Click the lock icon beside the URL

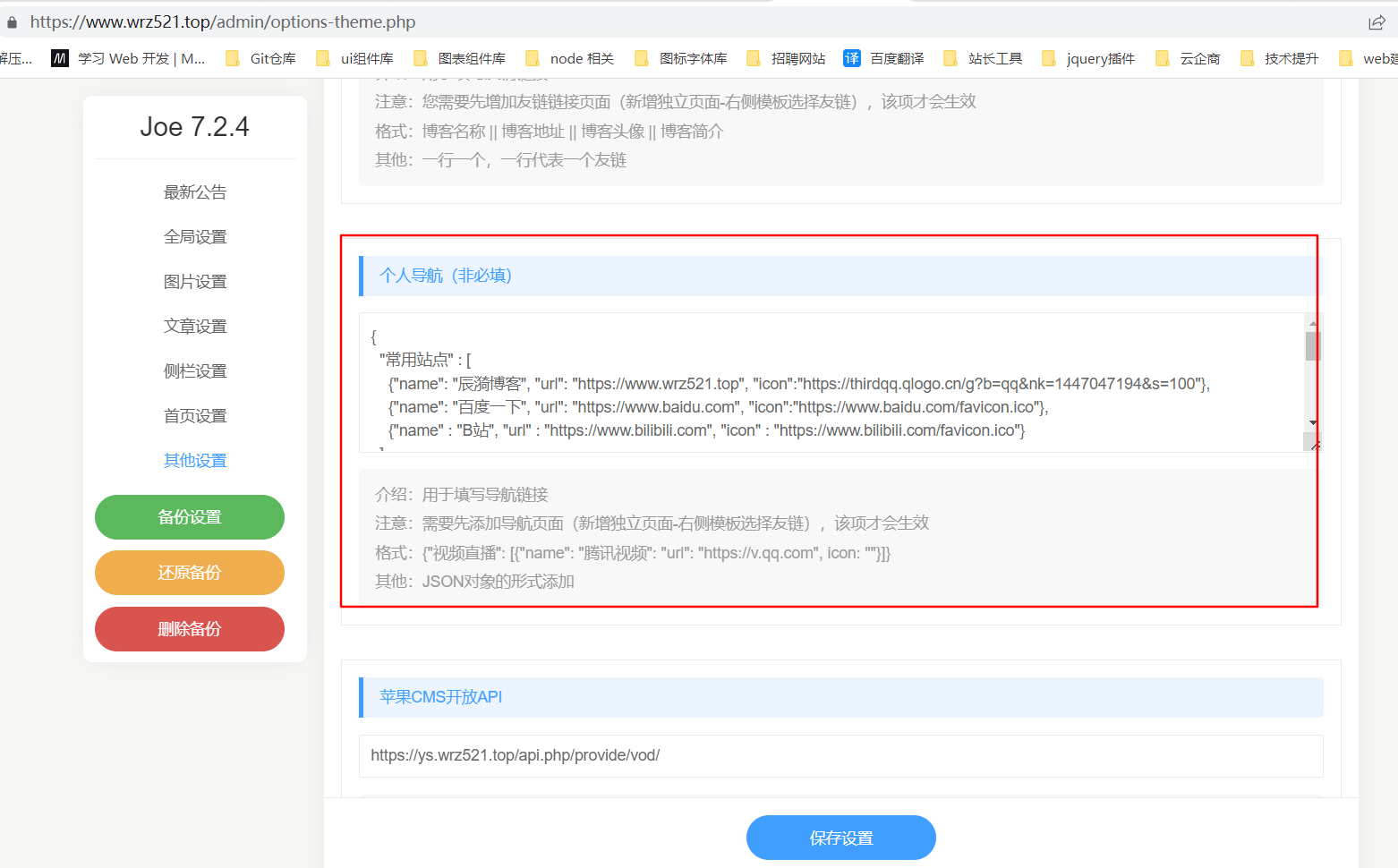coord(12,22)
